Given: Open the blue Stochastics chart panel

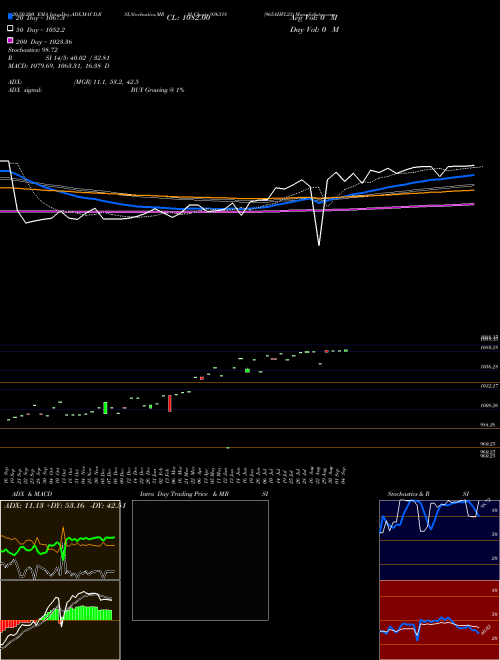Looking at the screenshot, I should [x=439, y=540].
